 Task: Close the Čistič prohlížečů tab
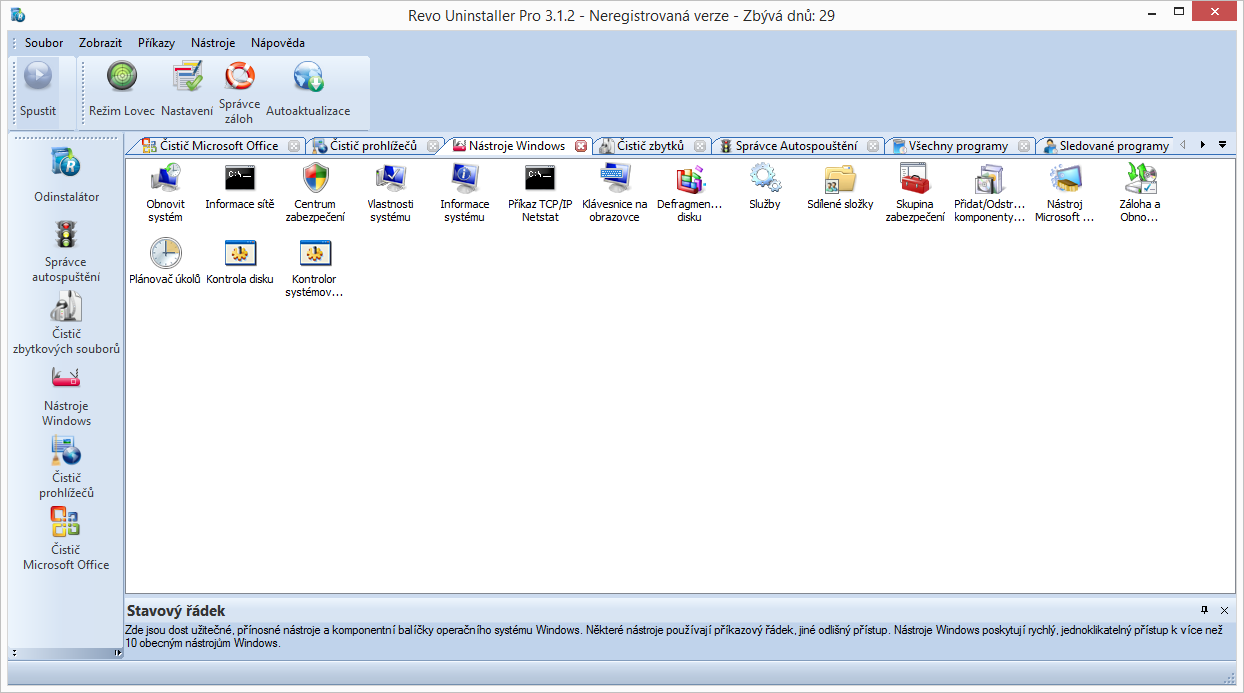[x=432, y=146]
